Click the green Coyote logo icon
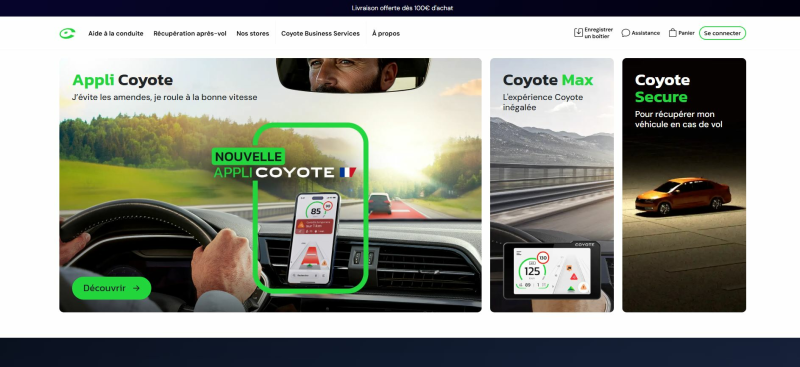This screenshot has width=800, height=367. click(x=67, y=34)
